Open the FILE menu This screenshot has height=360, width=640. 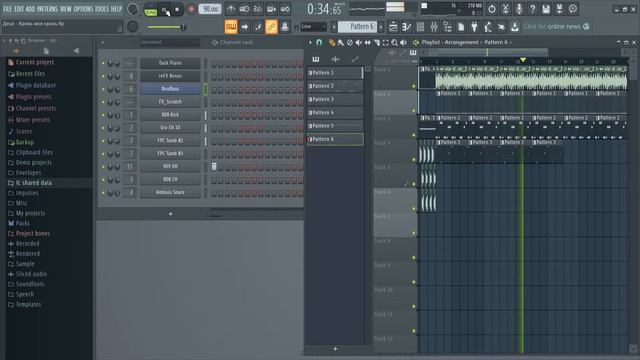pos(7,9)
